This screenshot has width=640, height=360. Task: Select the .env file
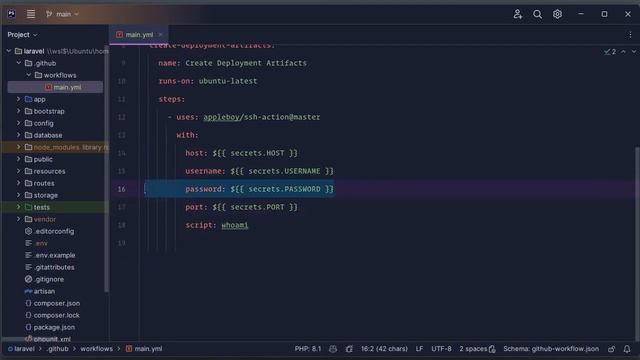point(36,243)
